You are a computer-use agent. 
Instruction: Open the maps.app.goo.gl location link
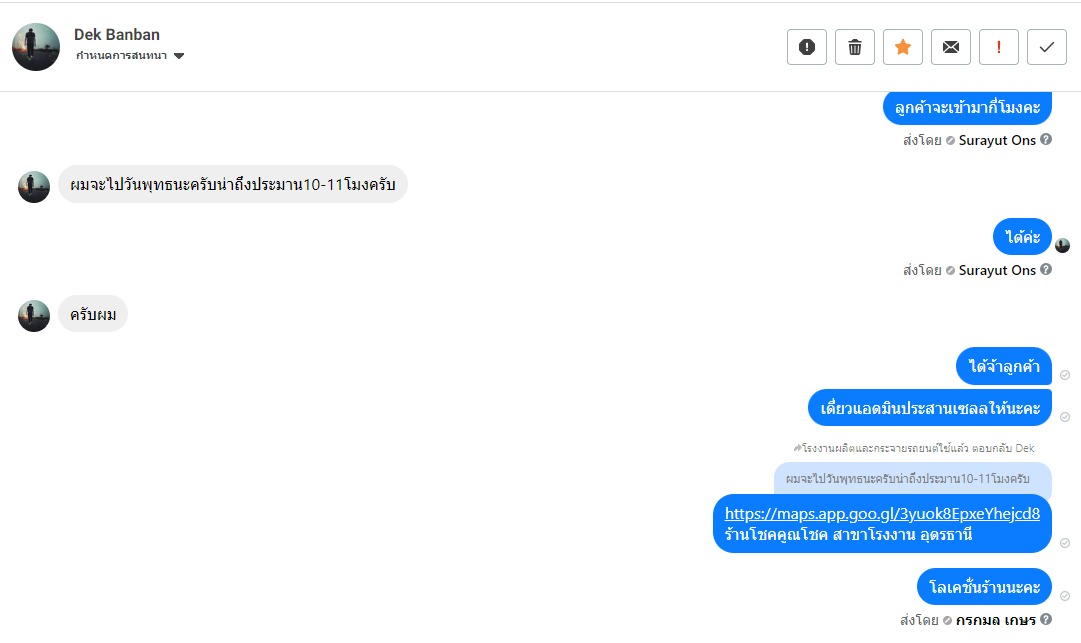pyautogui.click(x=882, y=514)
